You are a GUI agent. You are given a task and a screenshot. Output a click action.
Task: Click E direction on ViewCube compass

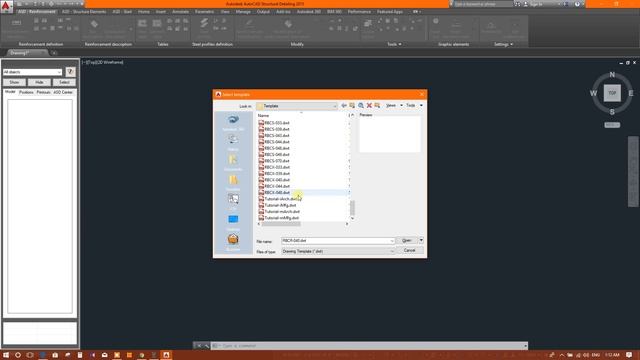pyautogui.click(x=631, y=93)
